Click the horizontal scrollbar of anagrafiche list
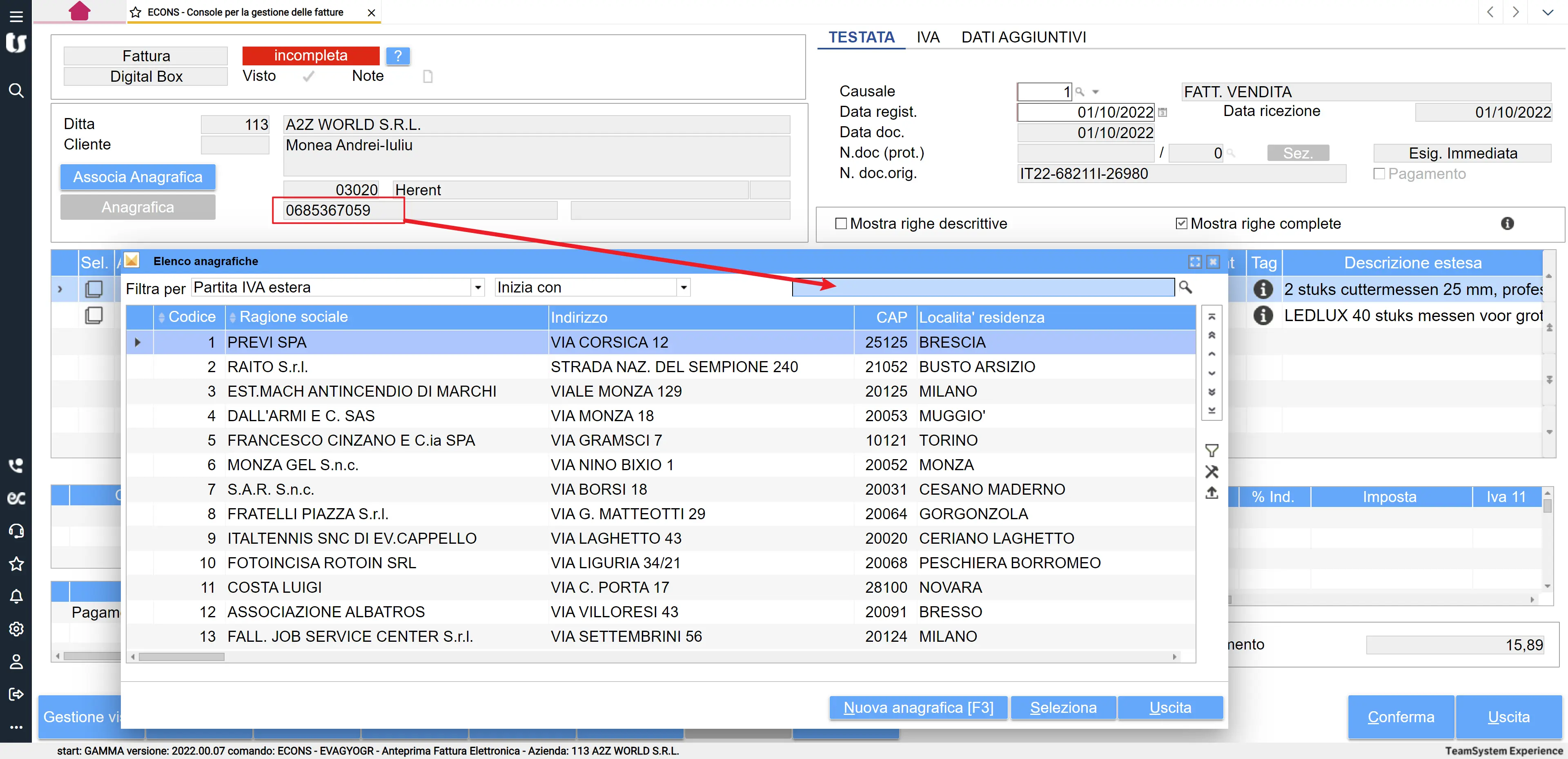 181,656
